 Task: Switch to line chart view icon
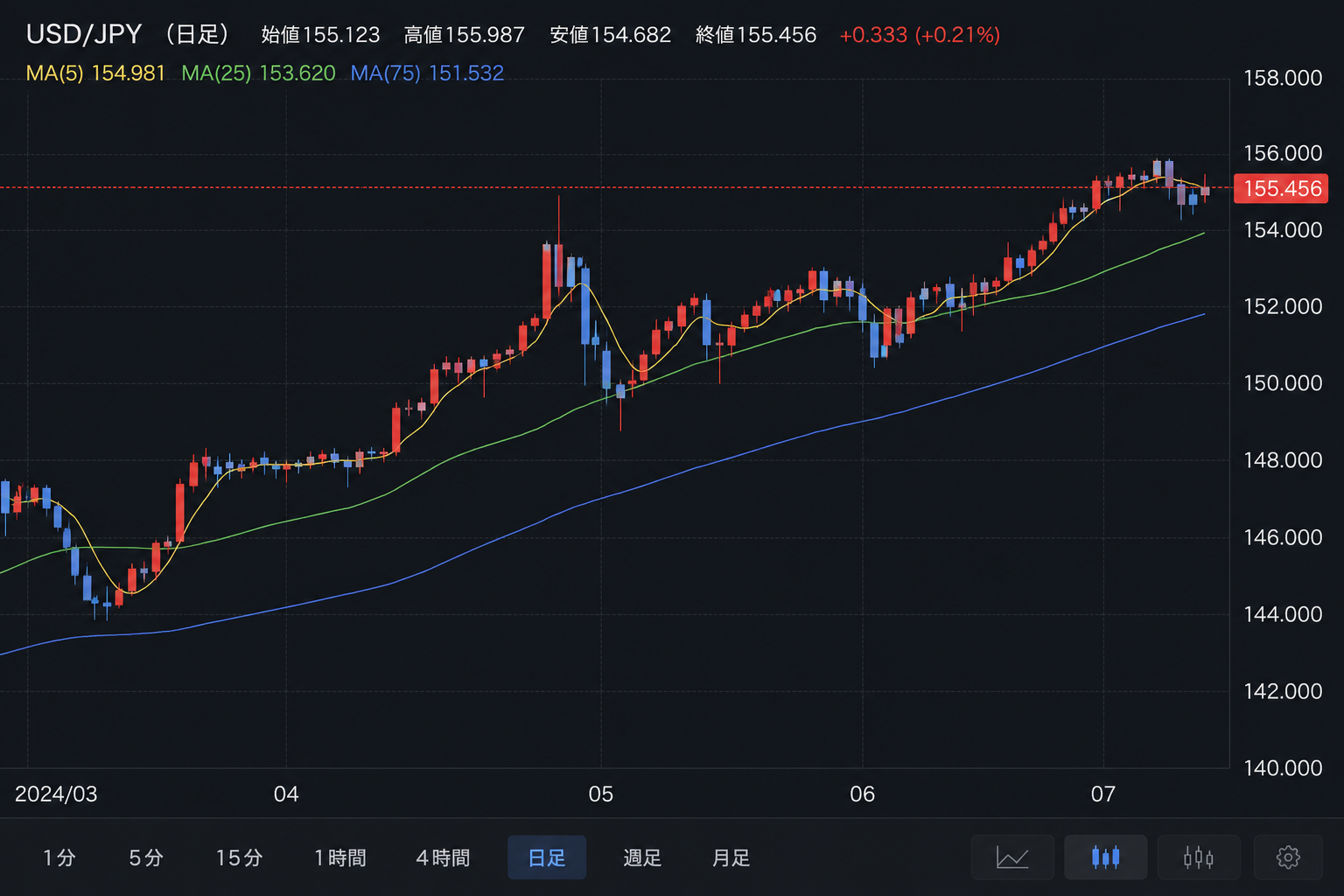point(1012,857)
